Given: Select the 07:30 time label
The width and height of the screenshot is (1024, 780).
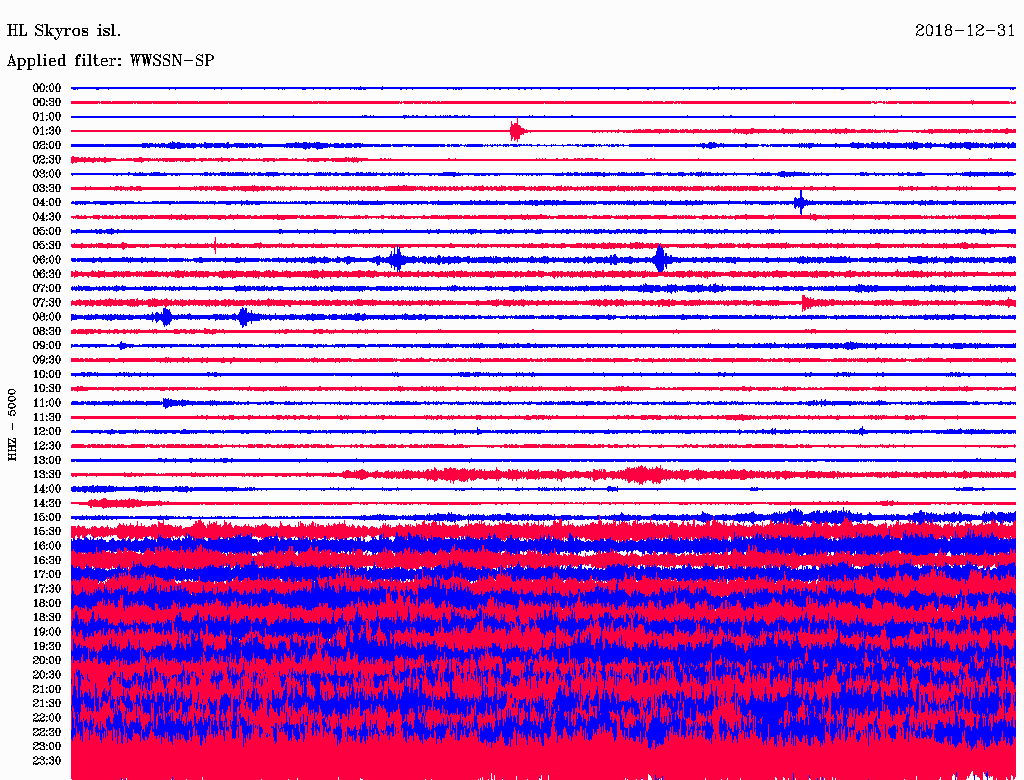Looking at the screenshot, I should point(47,302).
